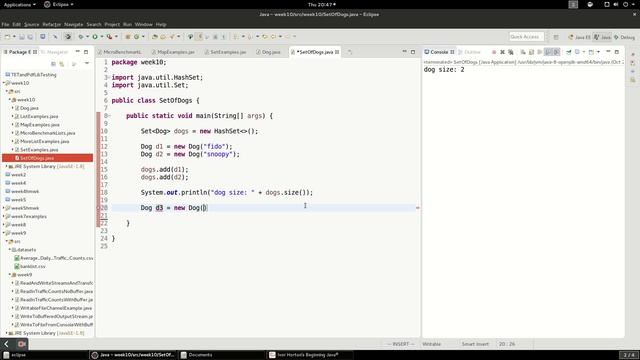
Task: Toggle Show Console on Standard Out
Action: tap(548, 52)
